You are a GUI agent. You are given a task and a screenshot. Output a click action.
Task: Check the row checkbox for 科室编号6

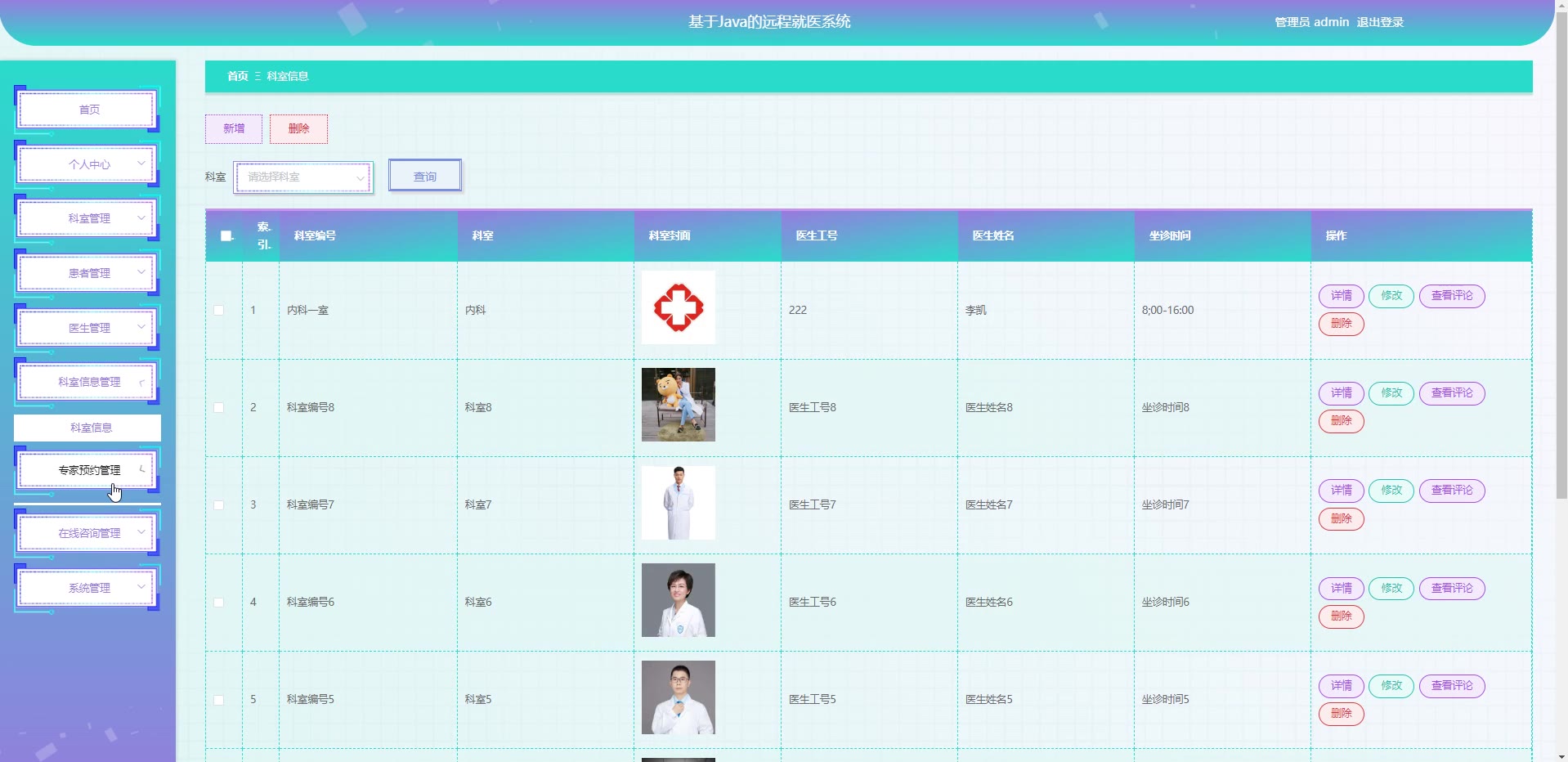click(x=218, y=603)
